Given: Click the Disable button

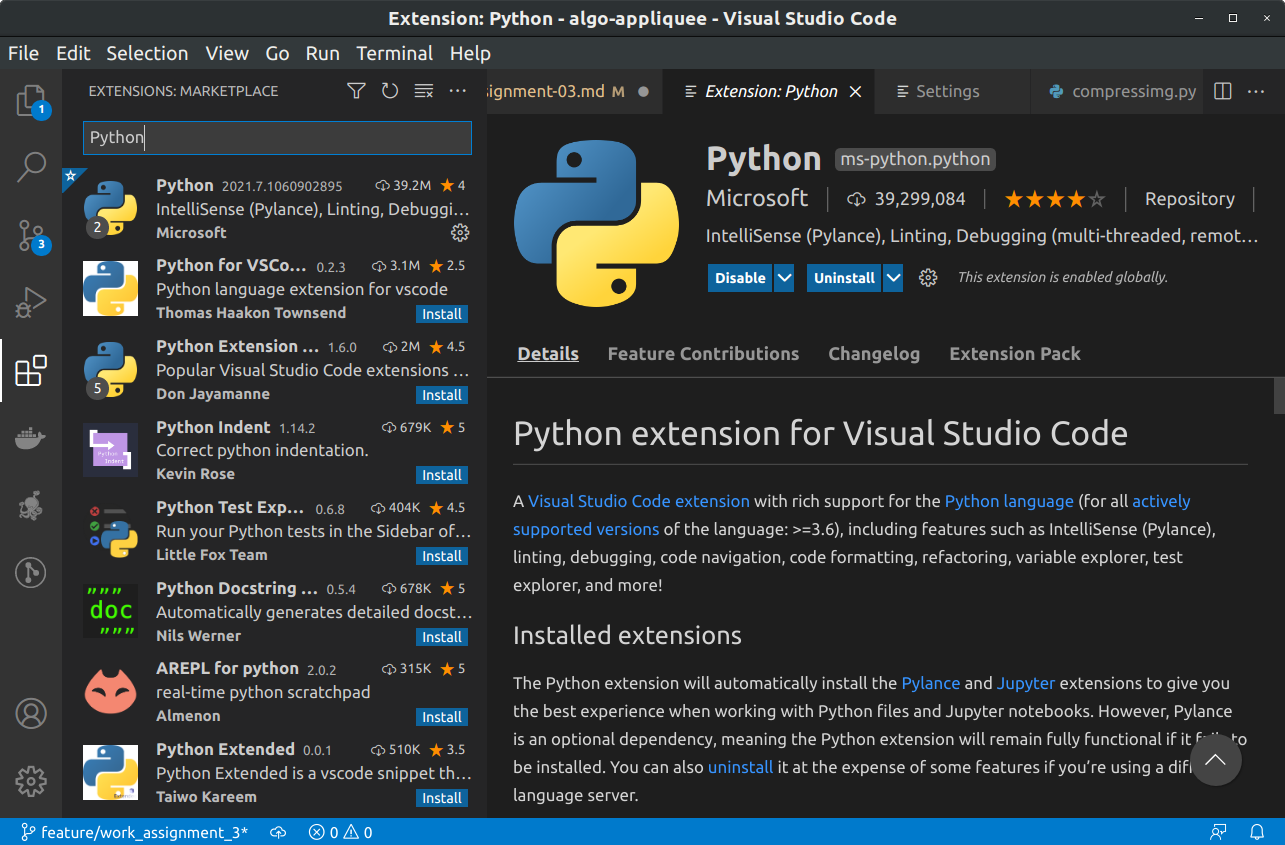Looking at the screenshot, I should (741, 278).
